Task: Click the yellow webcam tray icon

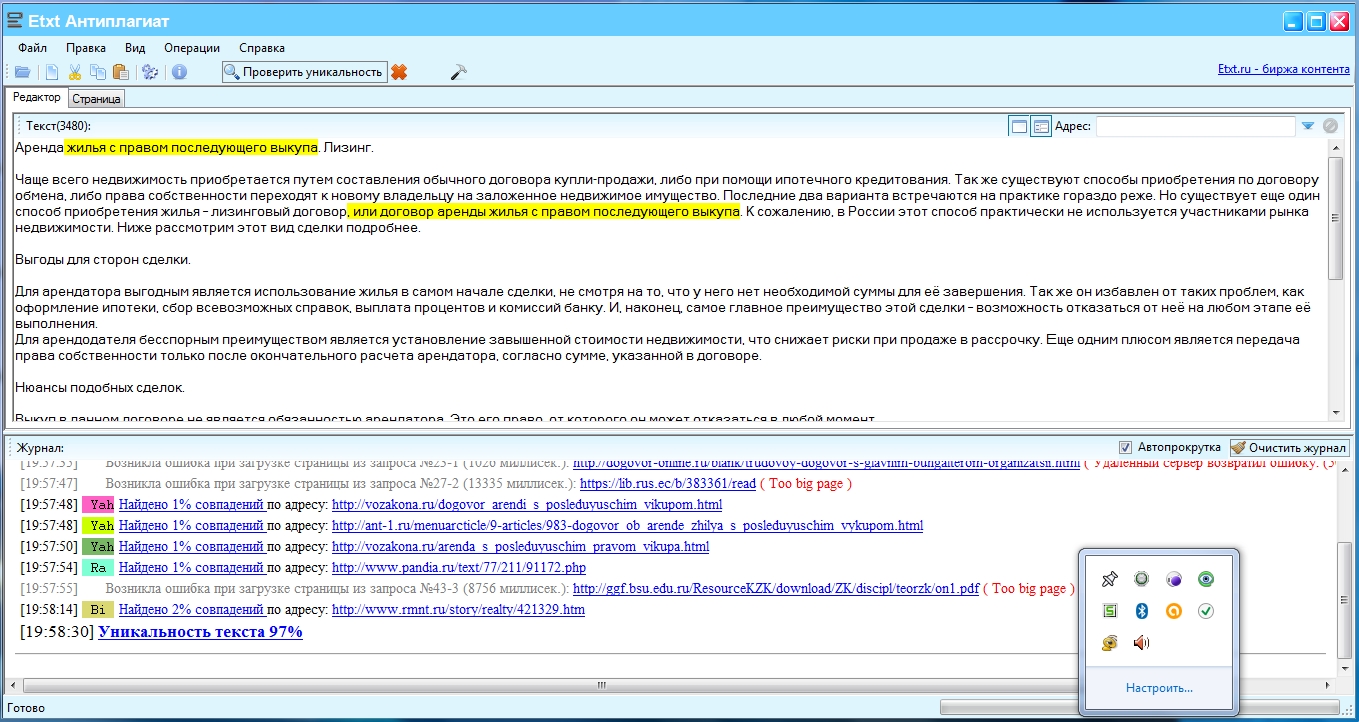Action: click(1109, 643)
